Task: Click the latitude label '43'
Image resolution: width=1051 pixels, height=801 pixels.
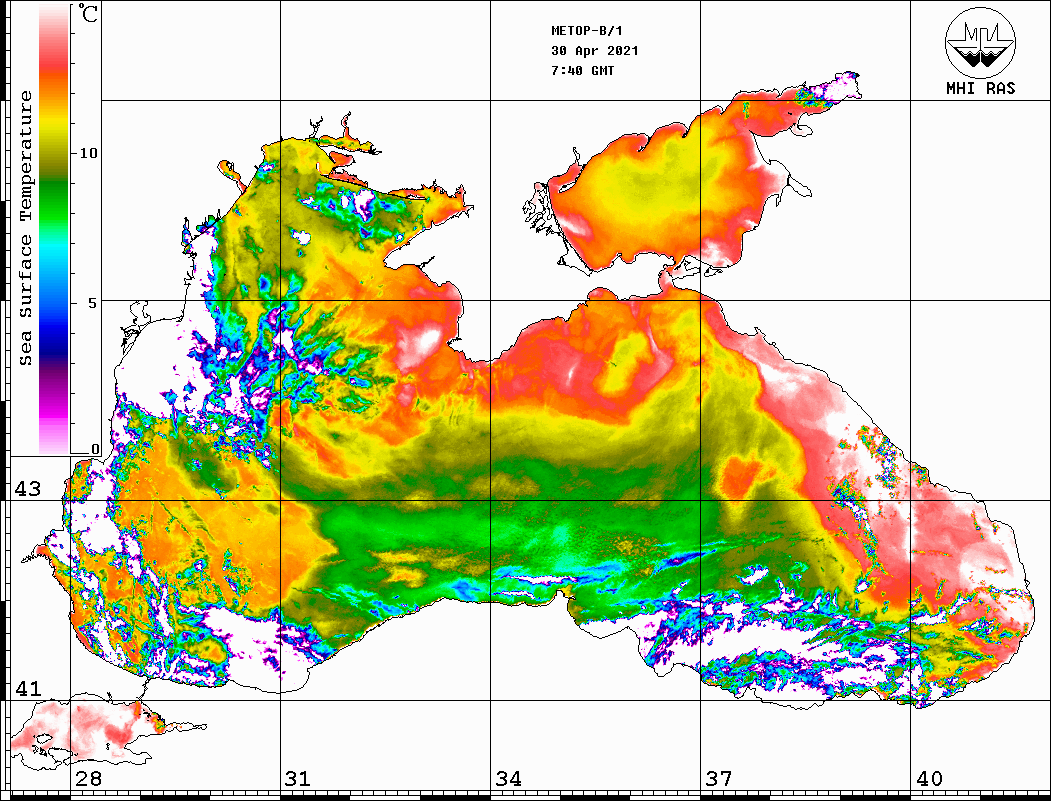Action: pos(27,489)
